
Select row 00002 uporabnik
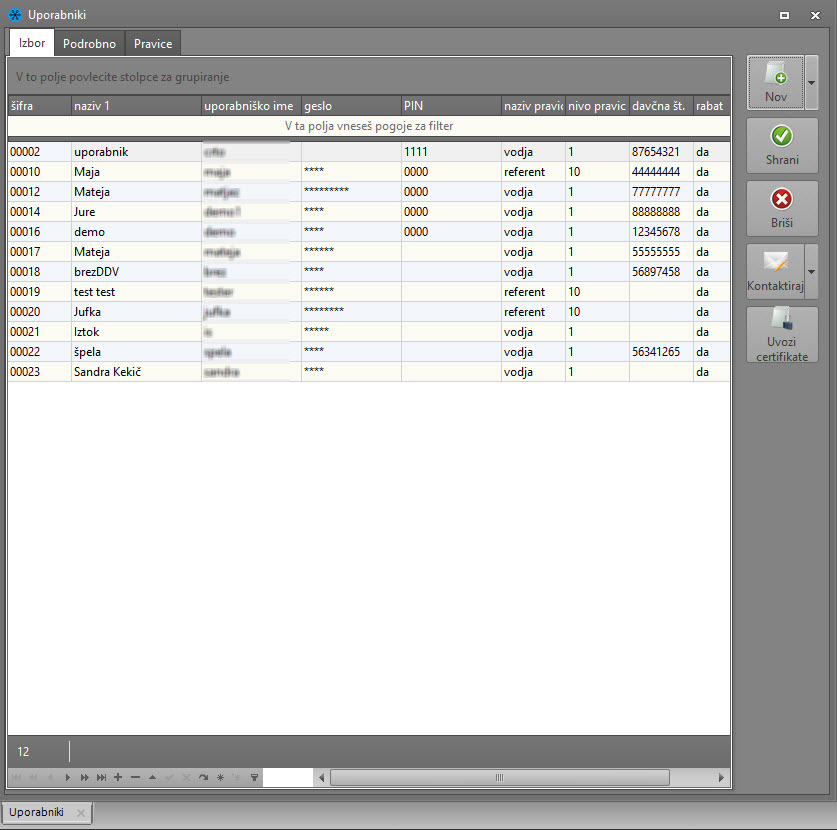coord(369,152)
